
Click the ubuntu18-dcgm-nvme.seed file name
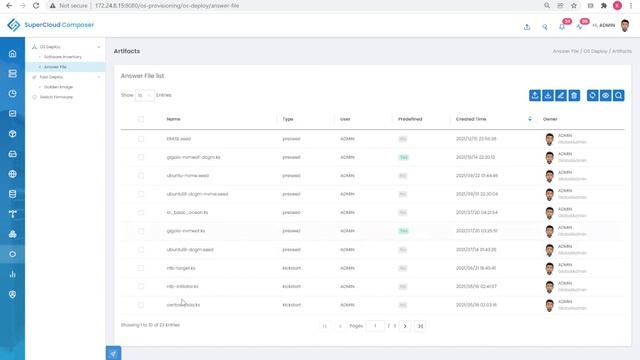197,194
